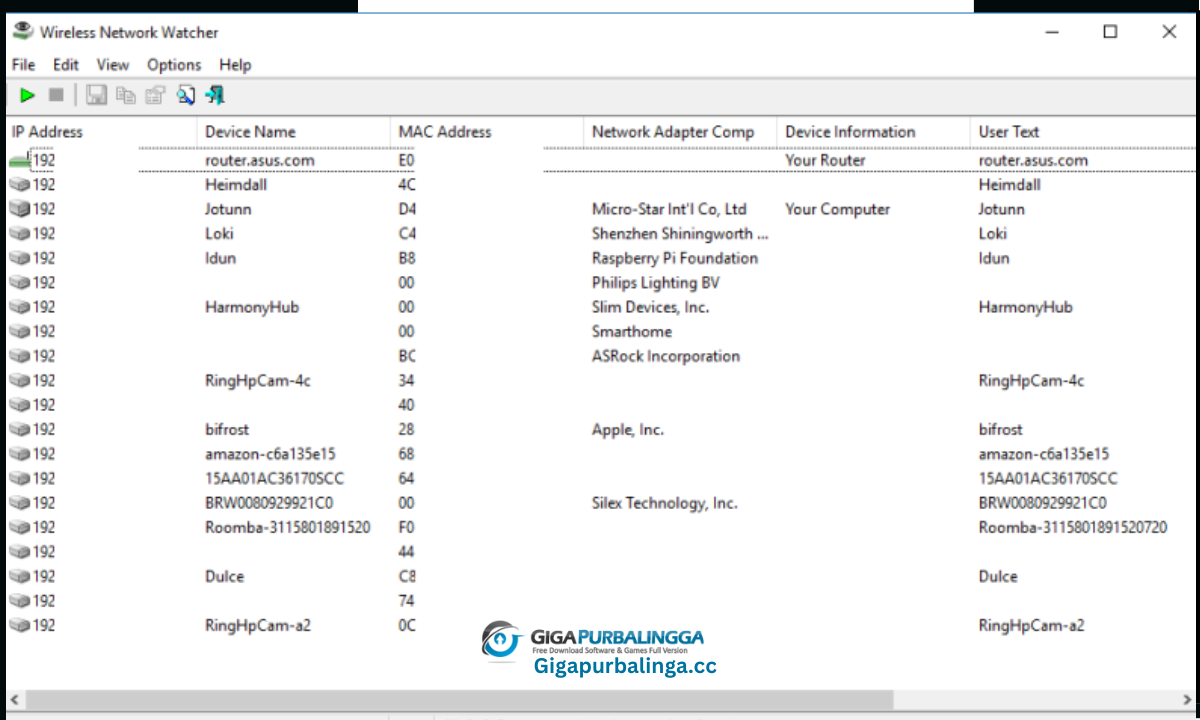Open the Options menu

pos(174,65)
